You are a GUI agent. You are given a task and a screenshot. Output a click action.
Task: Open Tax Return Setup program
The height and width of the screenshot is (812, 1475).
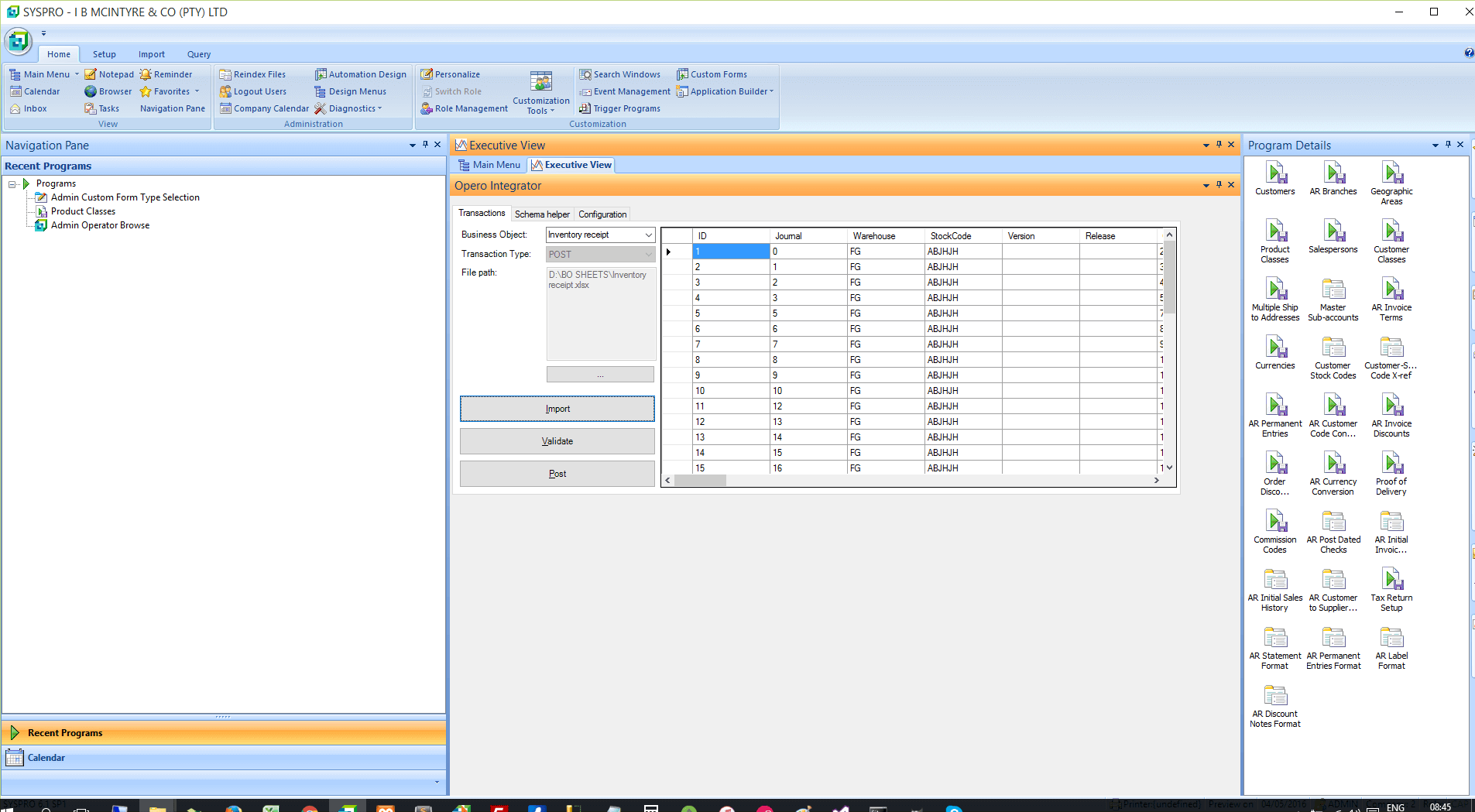click(1391, 589)
